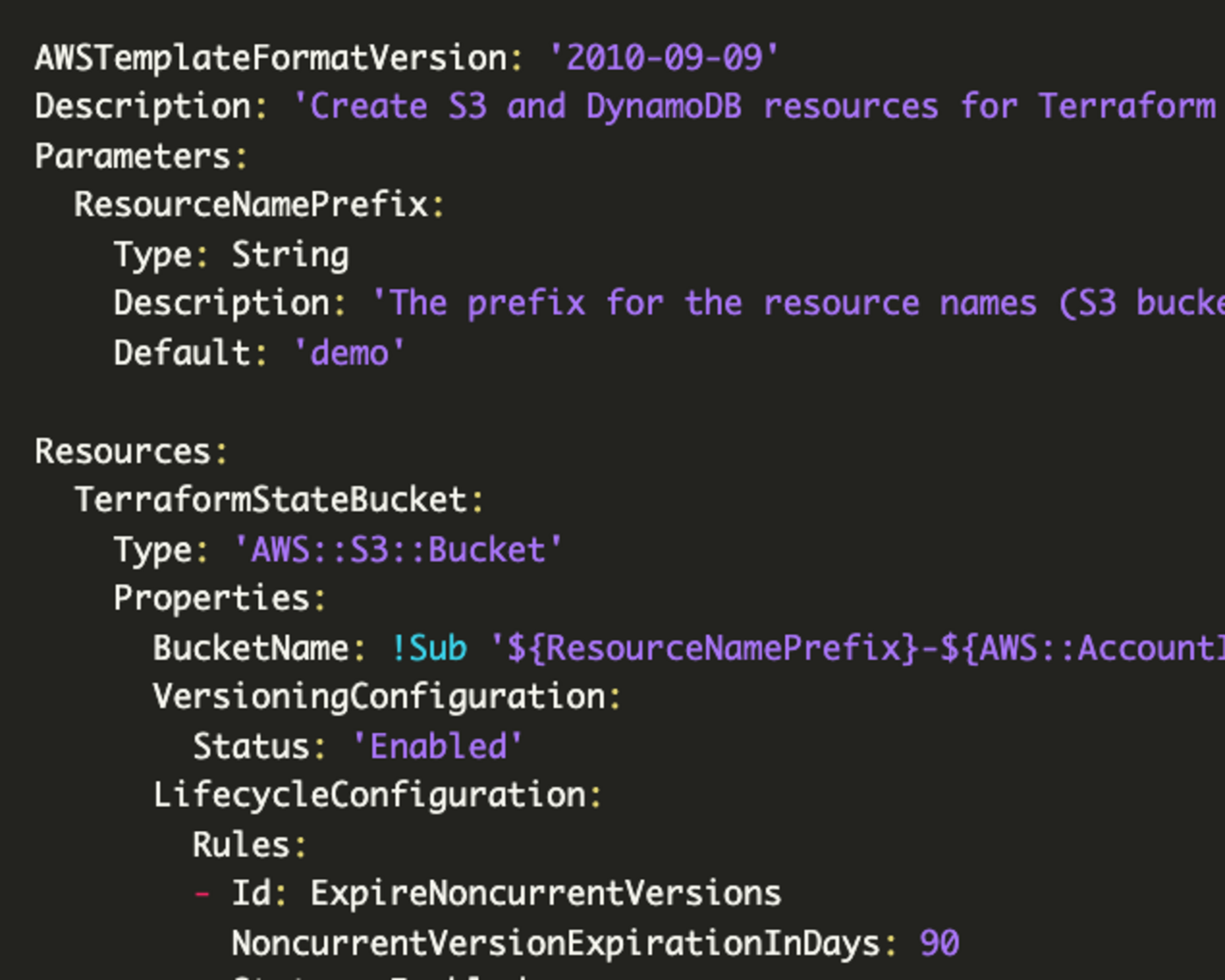The height and width of the screenshot is (980, 1225).
Task: Click the 'demo' default value
Action: pyautogui.click(x=350, y=352)
